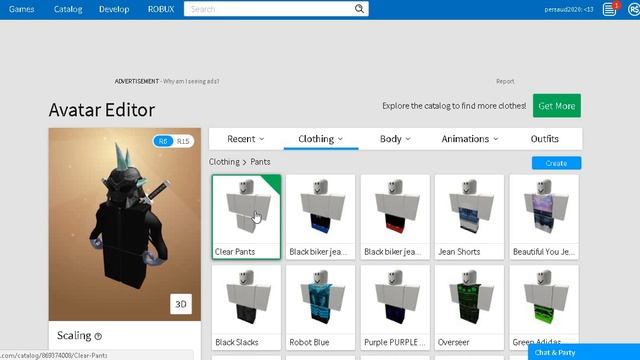
Task: Click the Jean Shorts item name
Action: (459, 252)
